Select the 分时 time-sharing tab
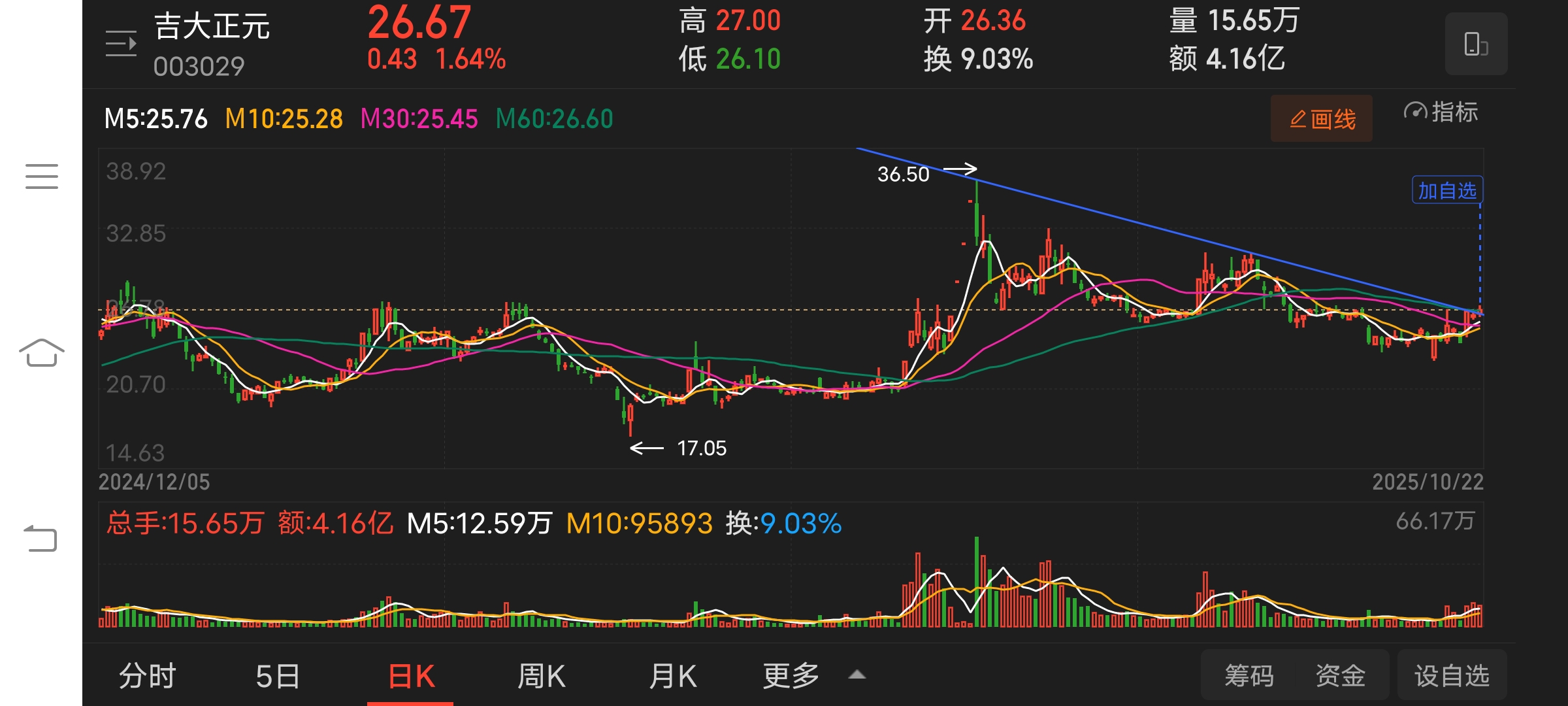1568x706 pixels. 148,676
